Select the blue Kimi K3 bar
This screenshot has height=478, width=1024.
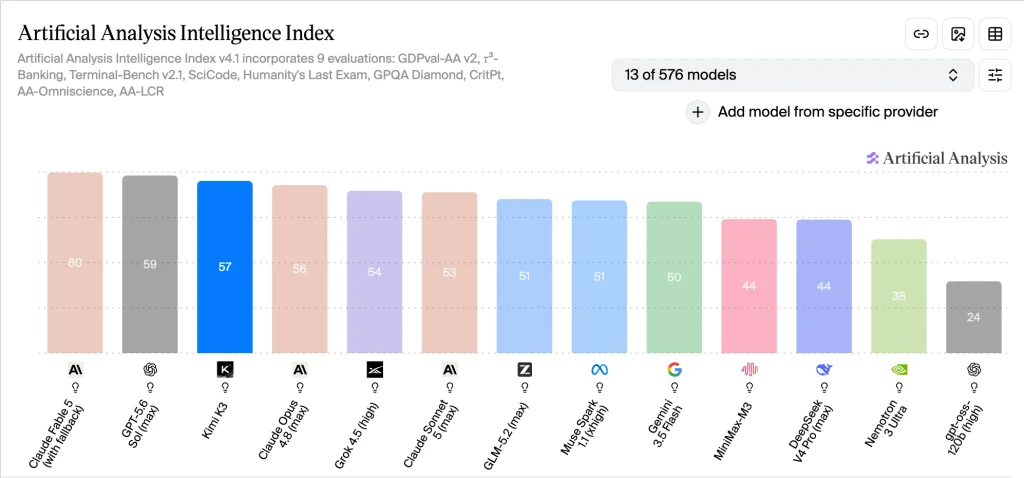click(x=225, y=267)
